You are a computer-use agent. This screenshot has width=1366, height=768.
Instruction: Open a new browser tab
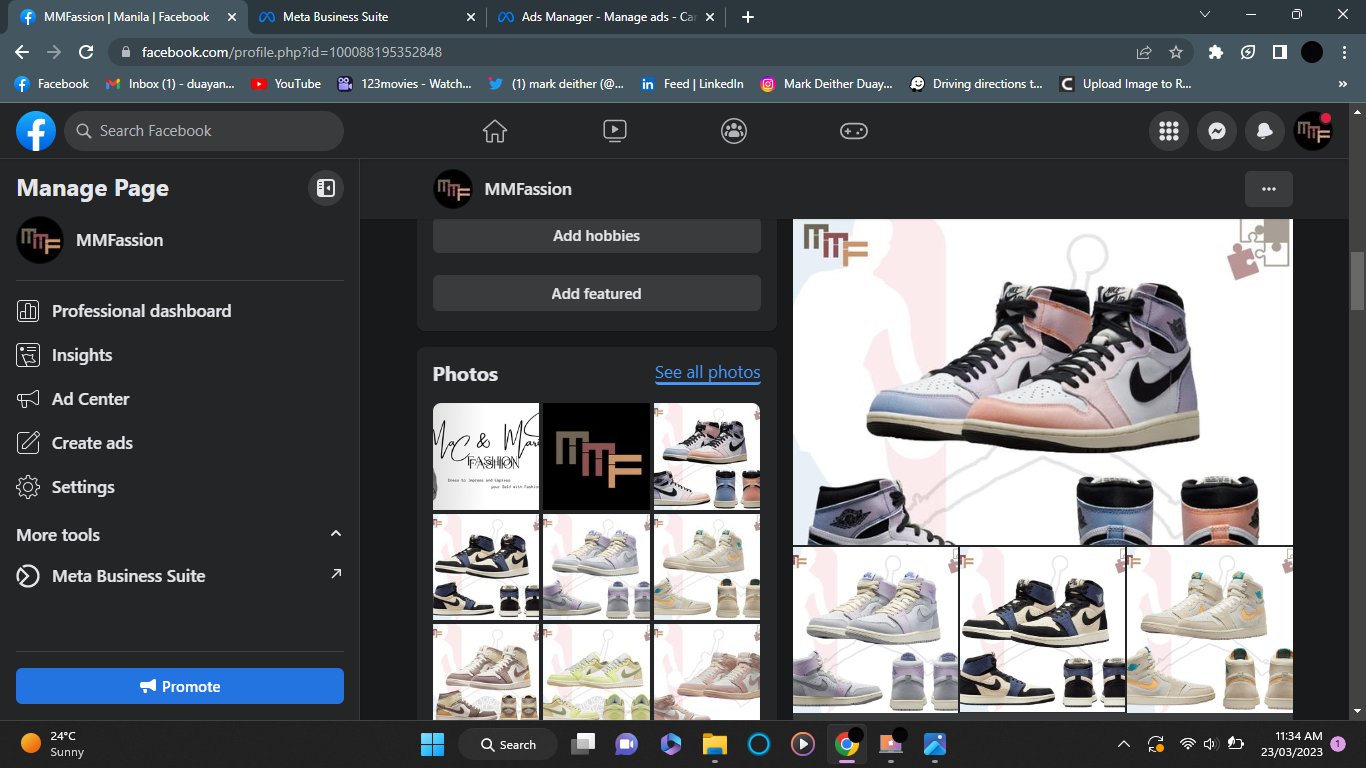click(x=748, y=17)
